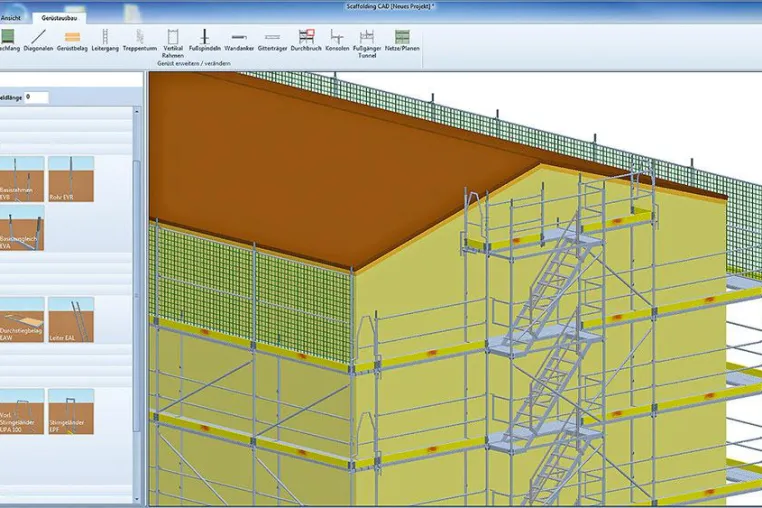This screenshot has width=762, height=508.
Task: Select the Vertikal Rahmen tool
Action: tap(173, 44)
